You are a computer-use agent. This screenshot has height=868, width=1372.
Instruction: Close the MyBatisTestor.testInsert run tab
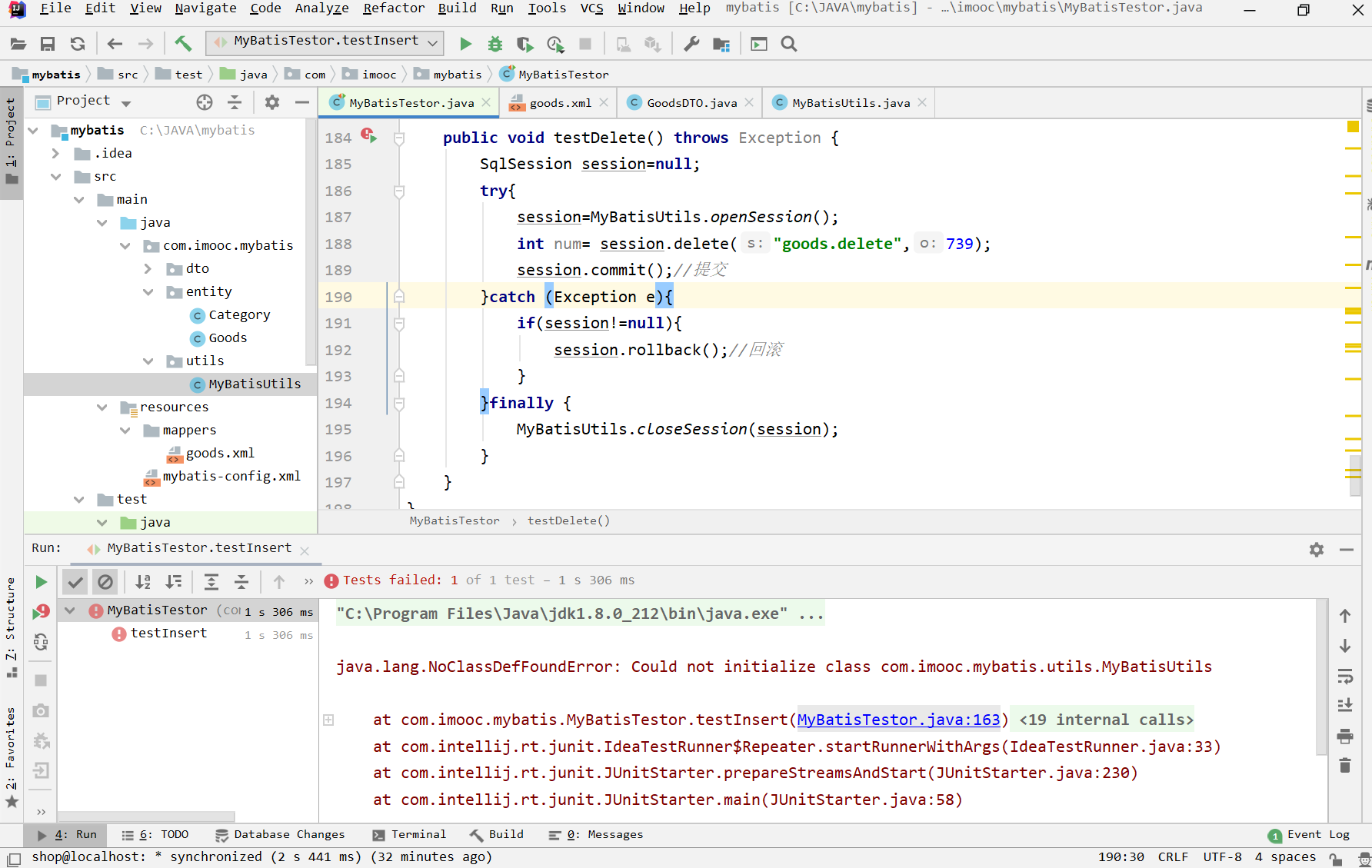tap(305, 550)
